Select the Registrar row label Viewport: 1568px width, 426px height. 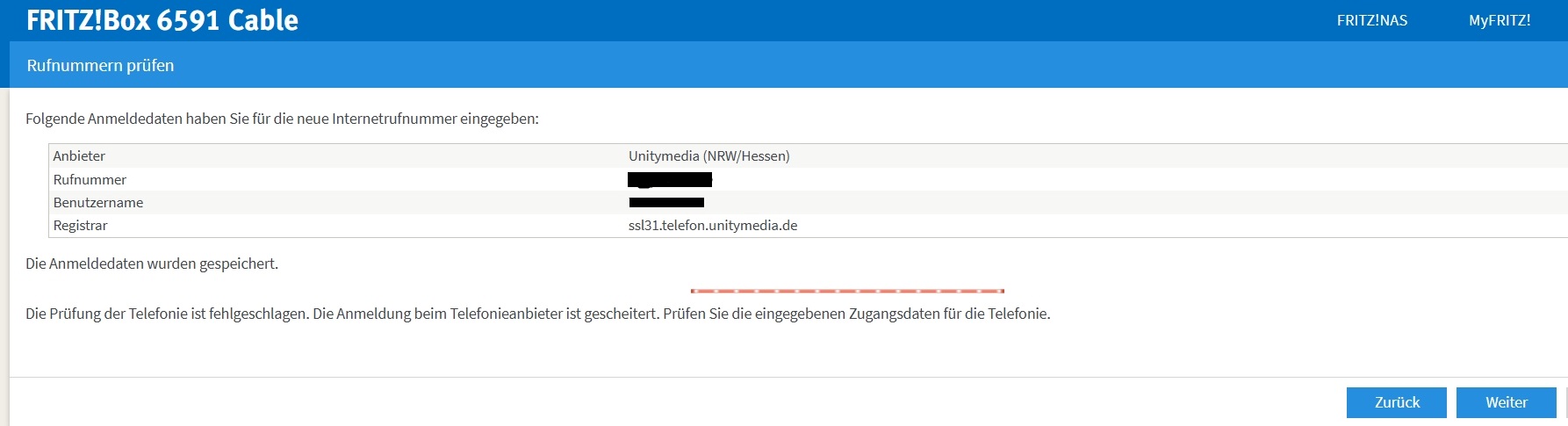coord(80,226)
